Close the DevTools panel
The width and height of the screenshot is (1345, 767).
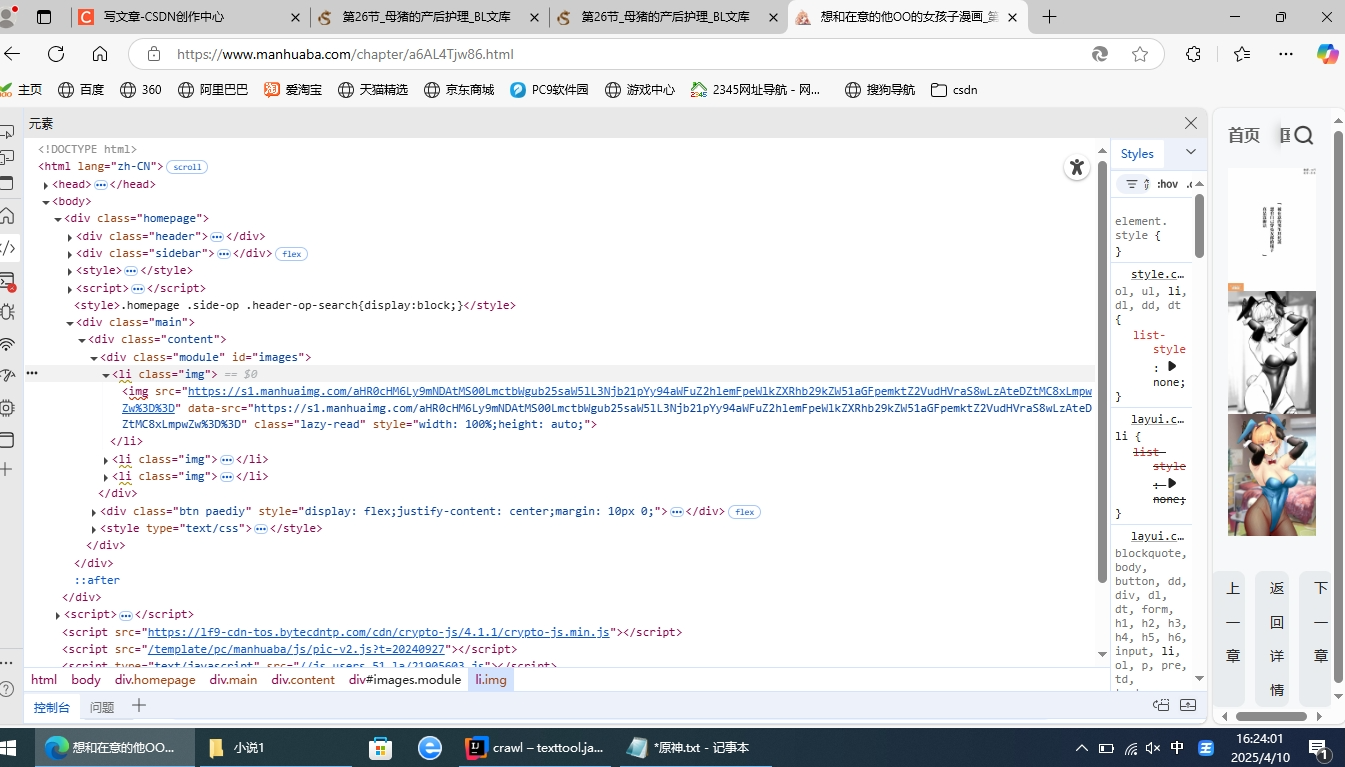(1190, 123)
